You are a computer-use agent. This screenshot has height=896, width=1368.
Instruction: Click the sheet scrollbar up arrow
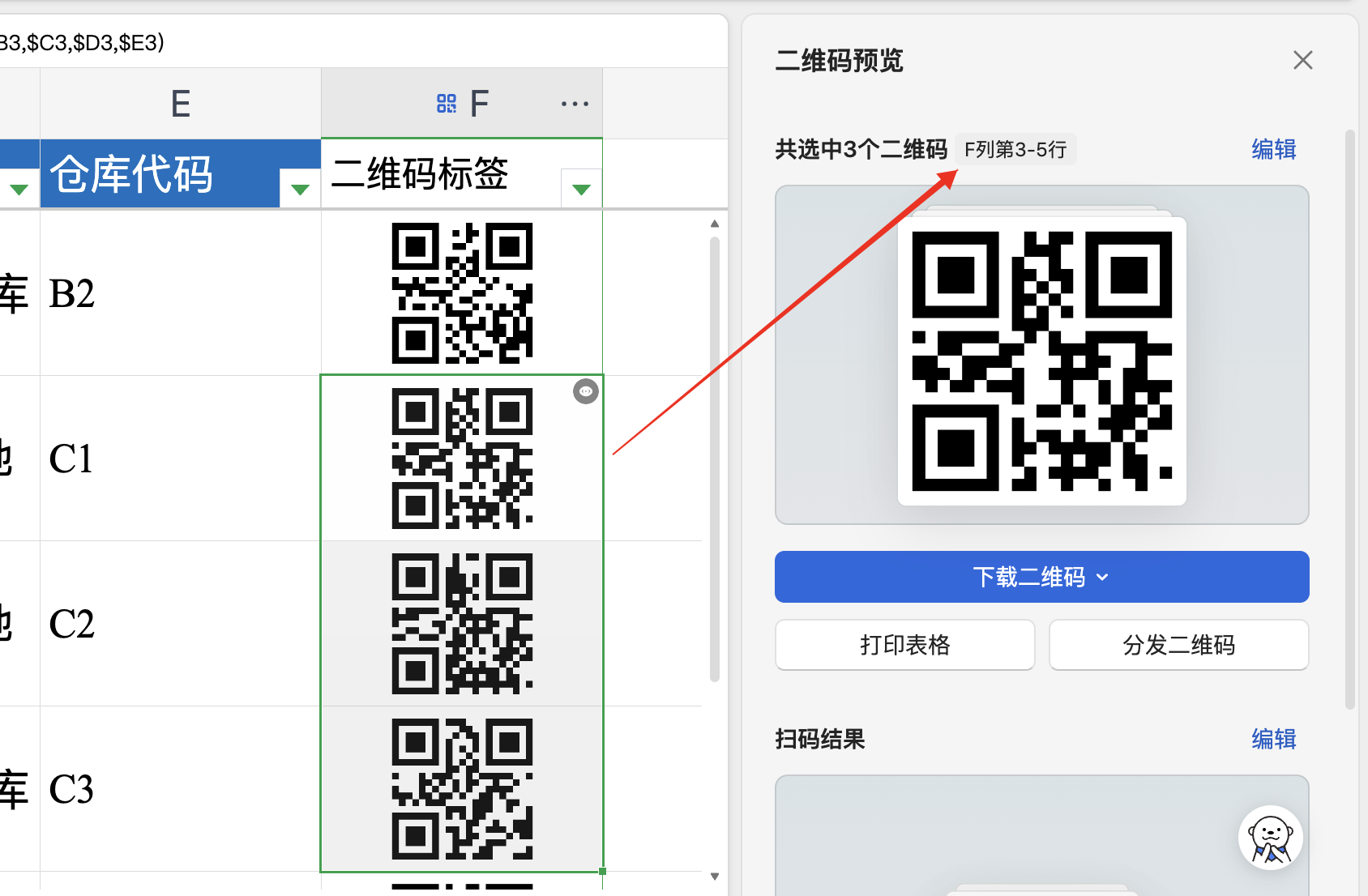[x=714, y=224]
